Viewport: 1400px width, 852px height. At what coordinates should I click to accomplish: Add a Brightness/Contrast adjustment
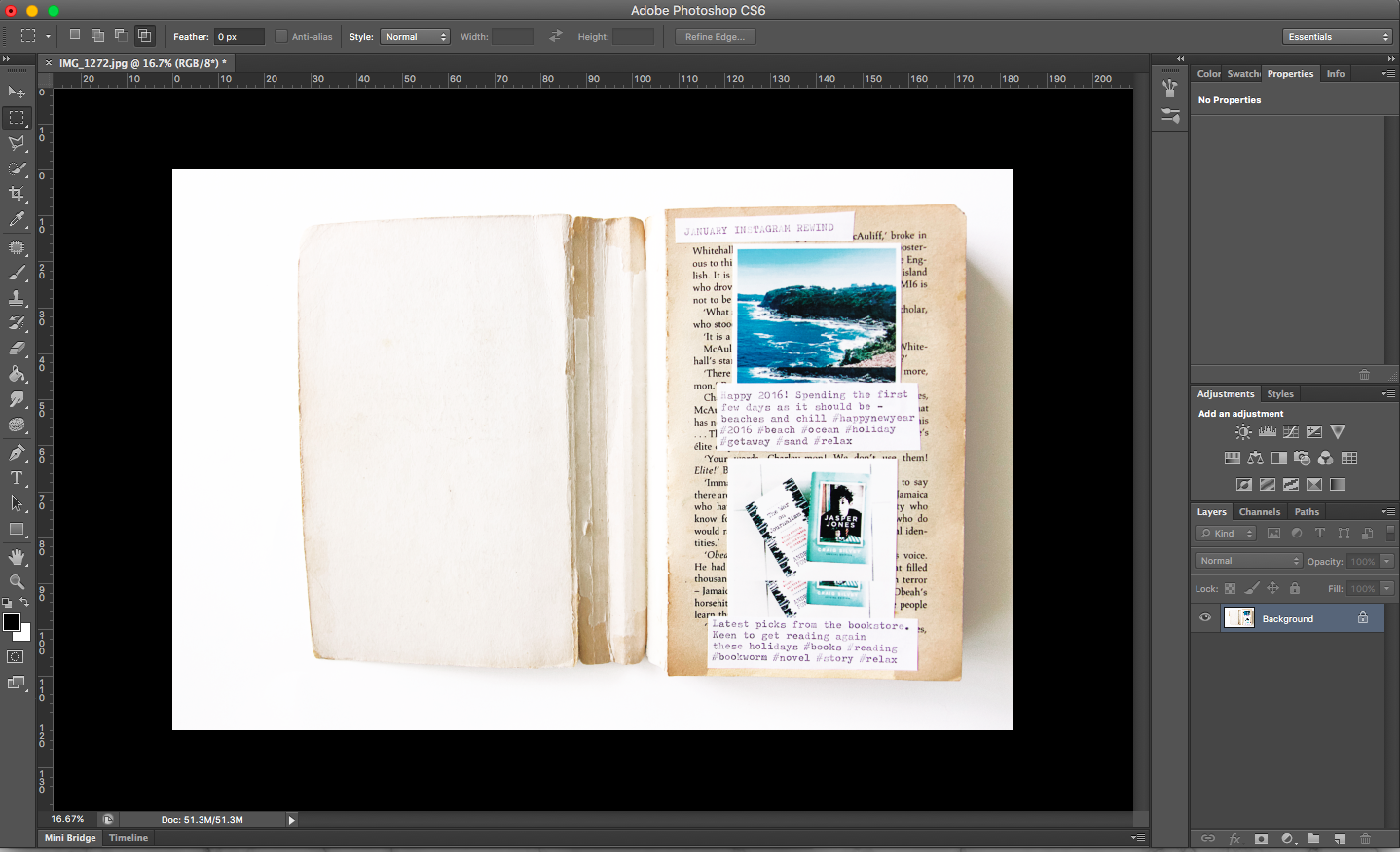coord(1243,432)
